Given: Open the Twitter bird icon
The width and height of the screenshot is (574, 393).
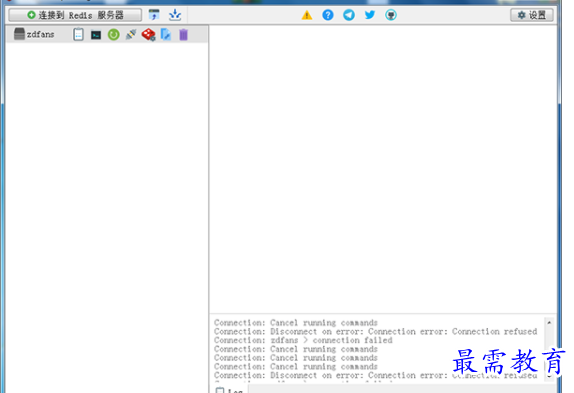Looking at the screenshot, I should point(370,15).
